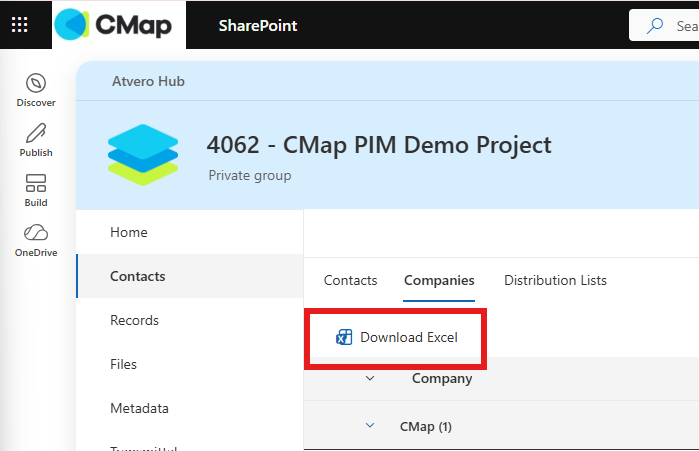Open Metadata in the site navigation
699x451 pixels.
190,408
